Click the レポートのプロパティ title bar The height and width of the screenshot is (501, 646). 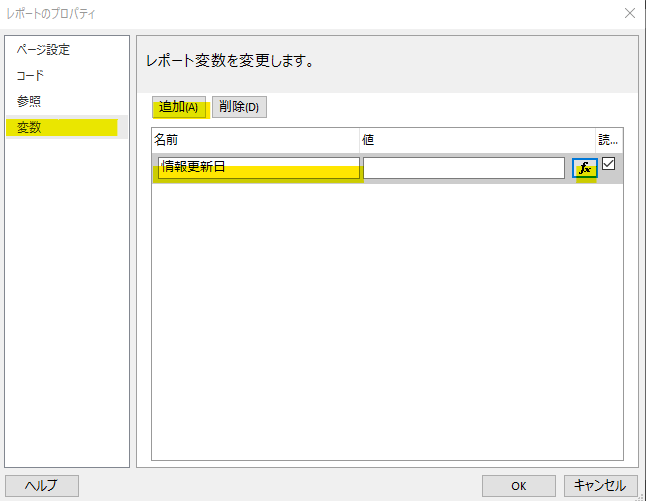[x=300, y=14]
